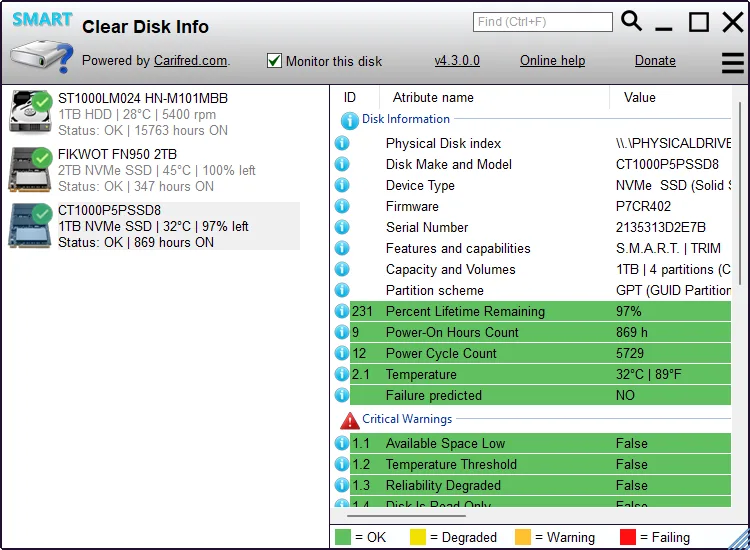The image size is (750, 550).
Task: Select the 'Status: OK | 869 hours ON' line
Action: tap(136, 242)
